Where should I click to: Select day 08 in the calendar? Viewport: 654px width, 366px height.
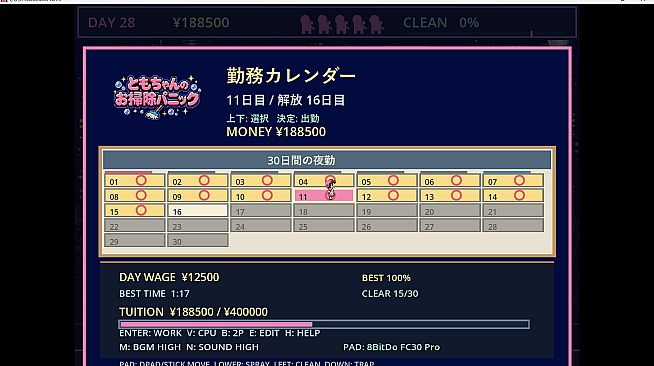click(134, 196)
